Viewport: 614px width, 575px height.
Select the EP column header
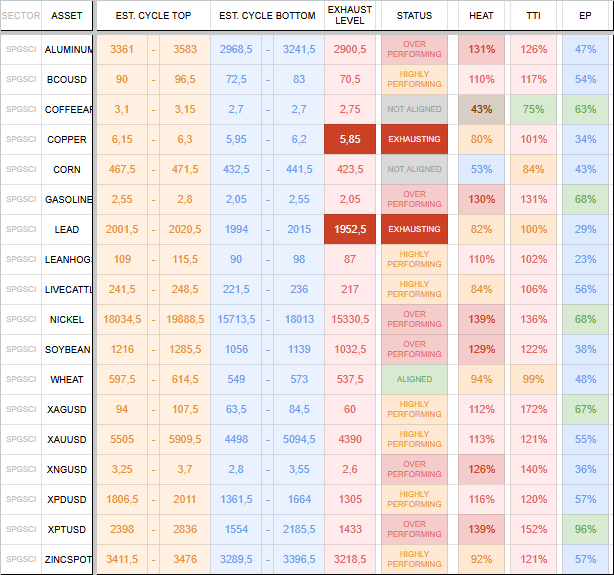coord(585,16)
